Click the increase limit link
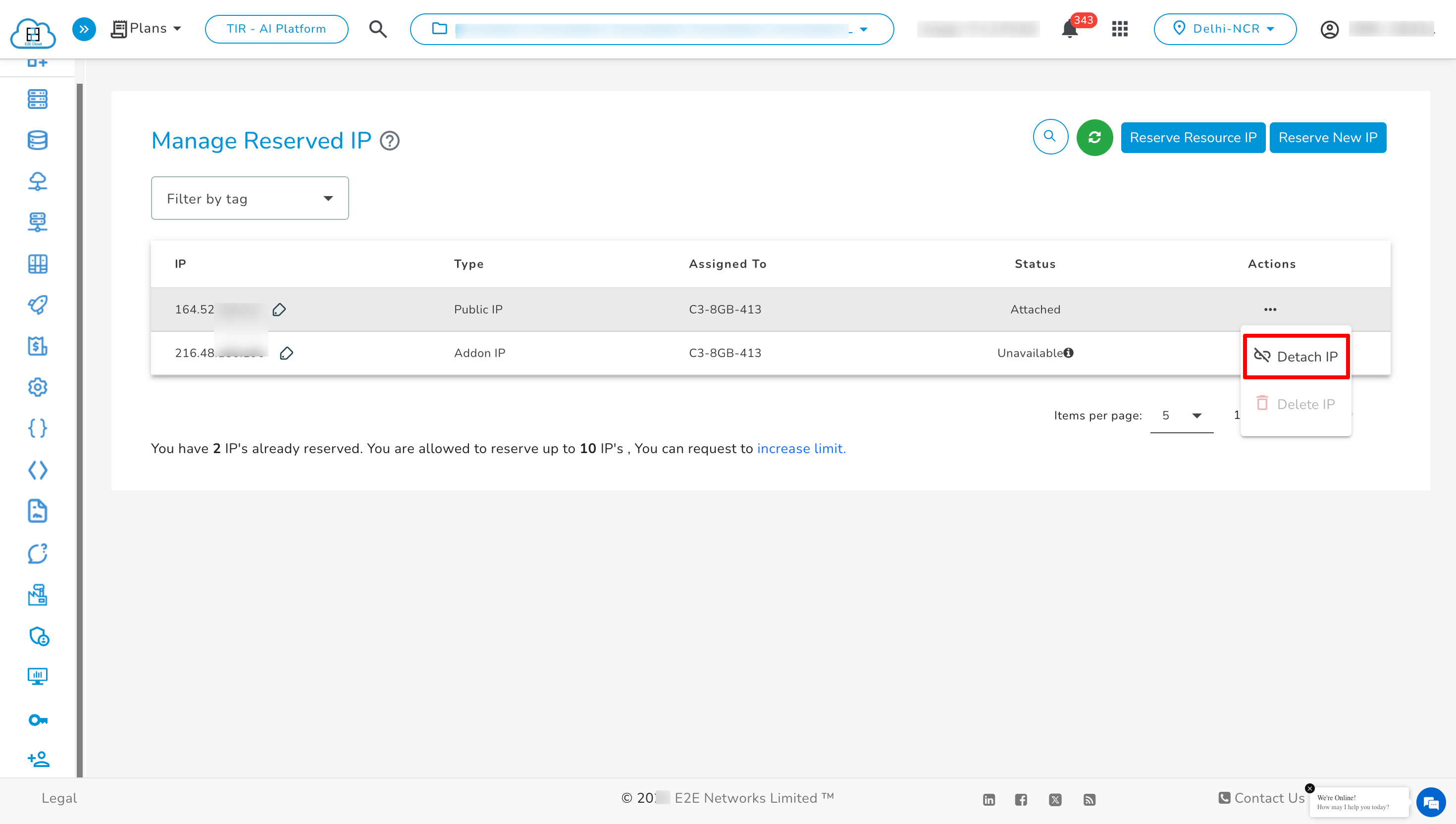 tap(801, 448)
